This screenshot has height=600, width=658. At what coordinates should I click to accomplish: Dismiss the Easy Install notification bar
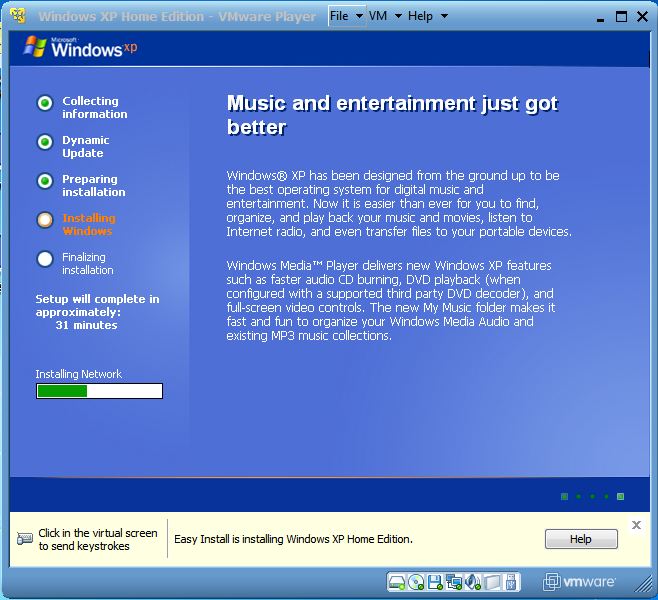pos(636,525)
